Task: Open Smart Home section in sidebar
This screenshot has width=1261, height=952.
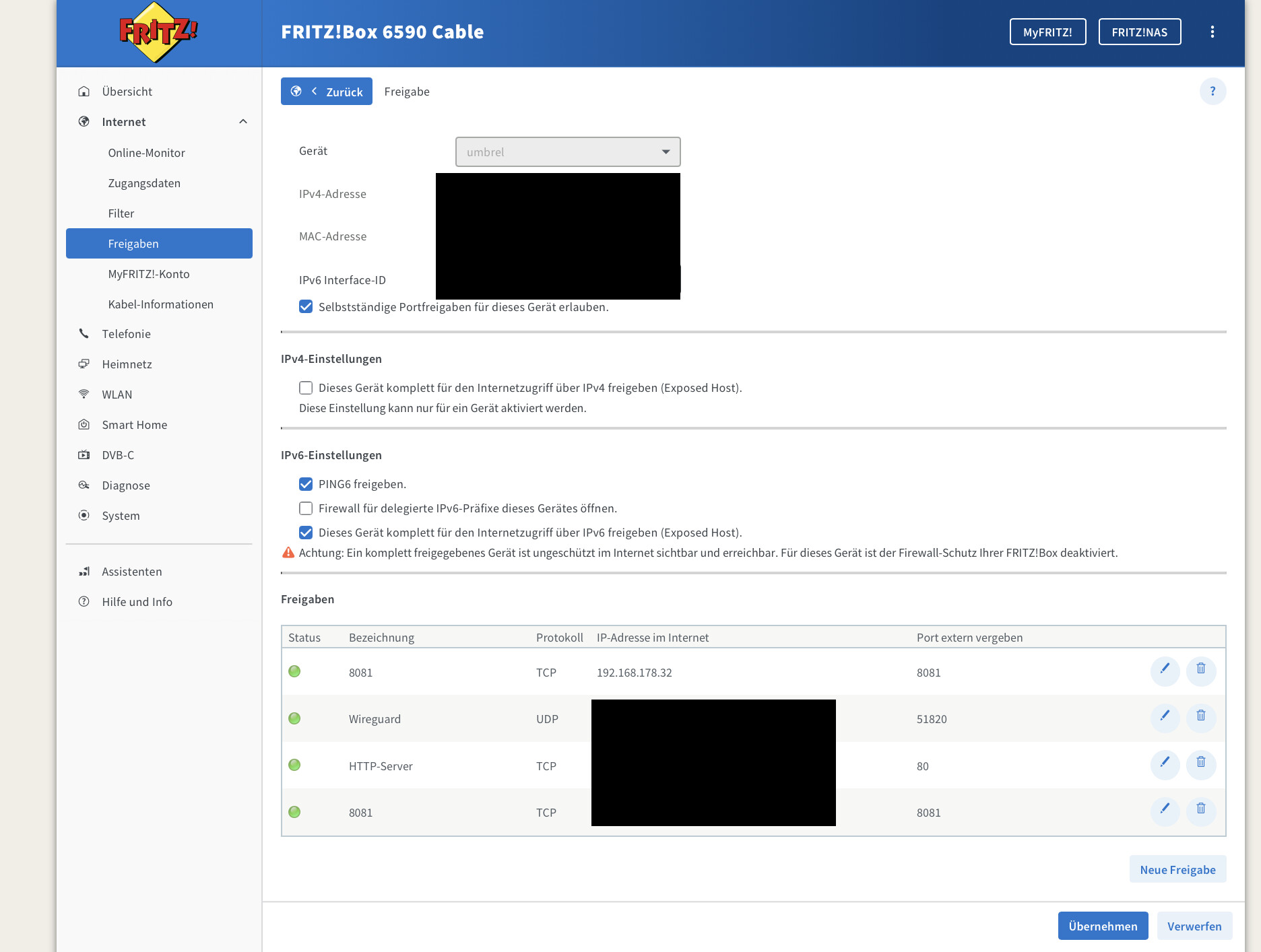Action: click(x=134, y=425)
